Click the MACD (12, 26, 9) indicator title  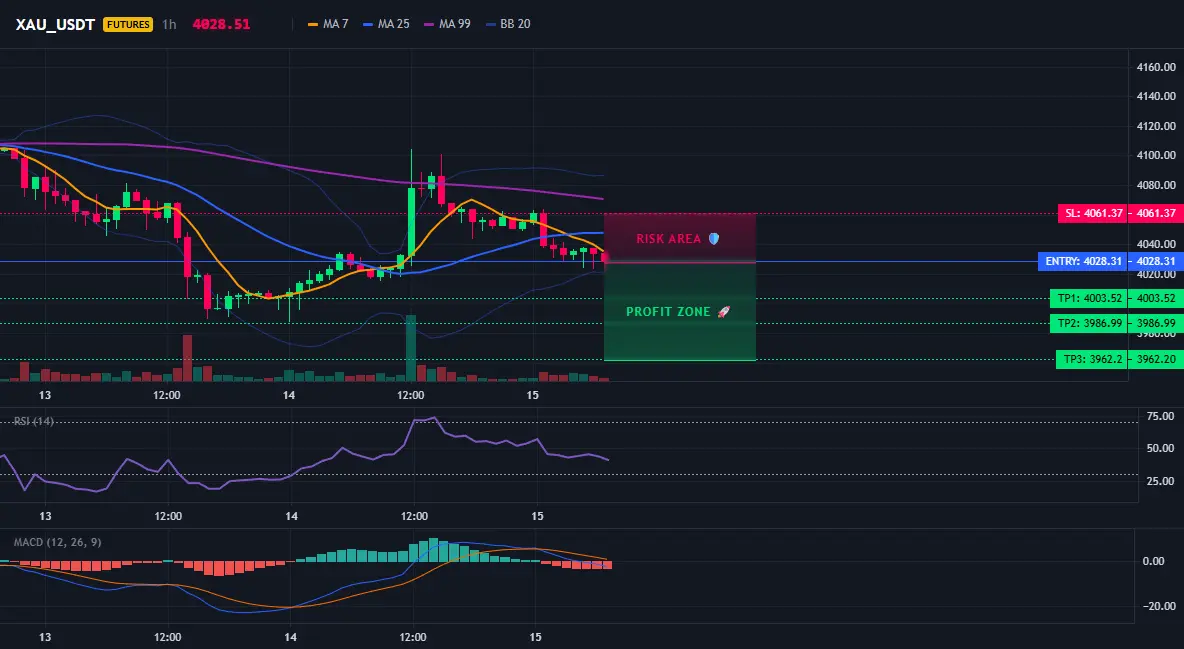(57, 542)
